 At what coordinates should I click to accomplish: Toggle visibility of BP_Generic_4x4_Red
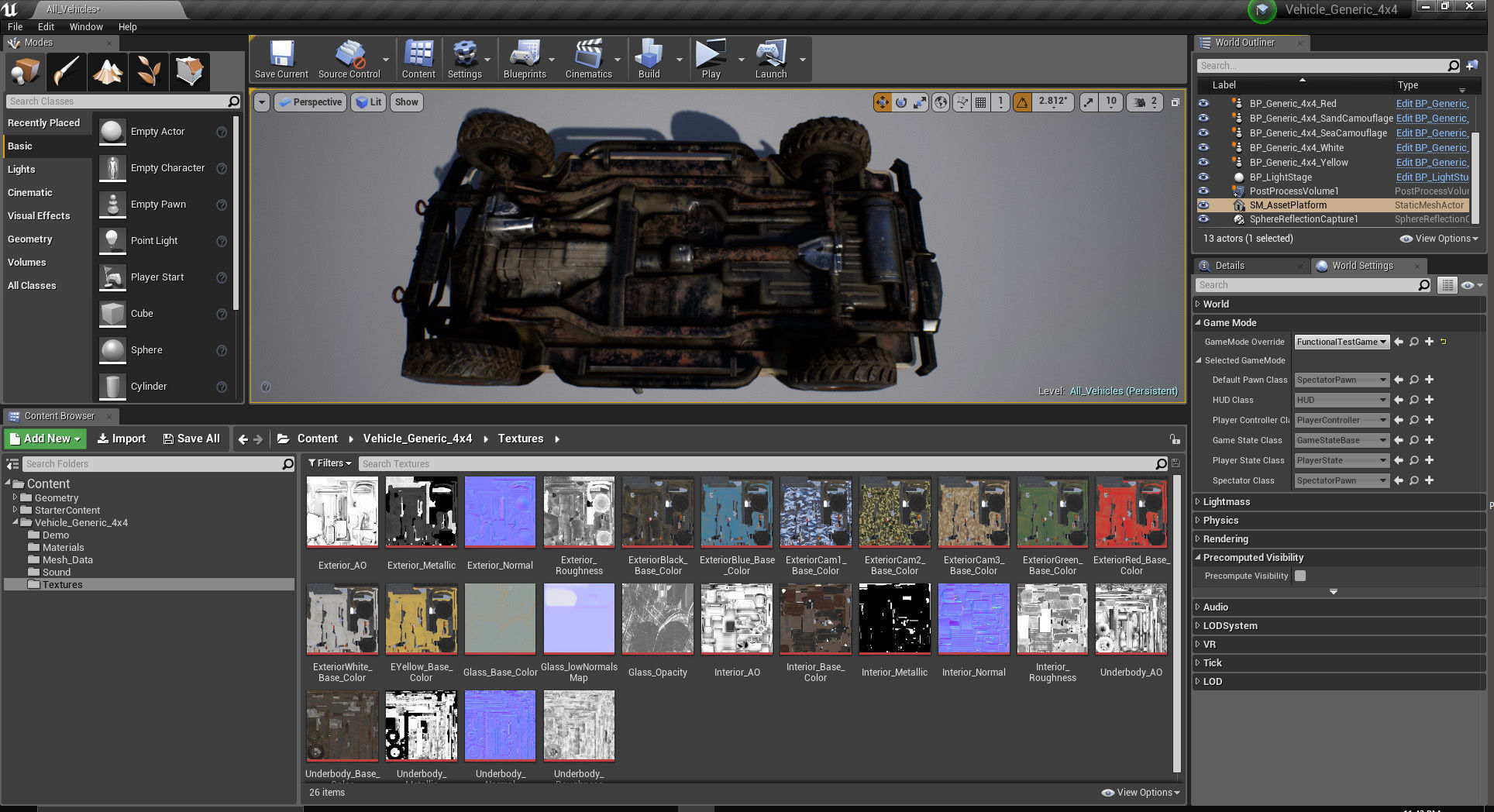(x=1203, y=103)
